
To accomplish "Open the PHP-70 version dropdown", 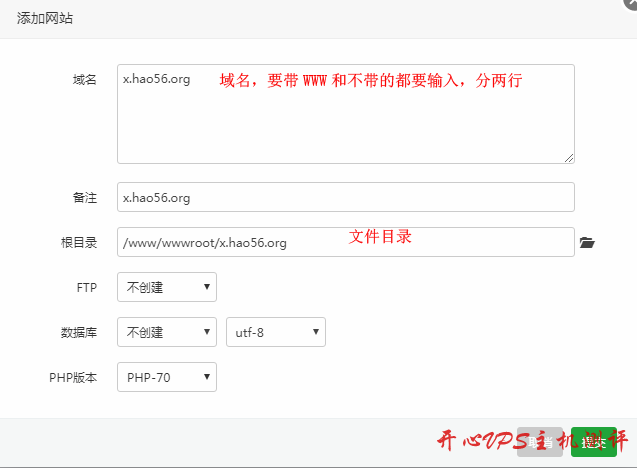I will tap(167, 377).
